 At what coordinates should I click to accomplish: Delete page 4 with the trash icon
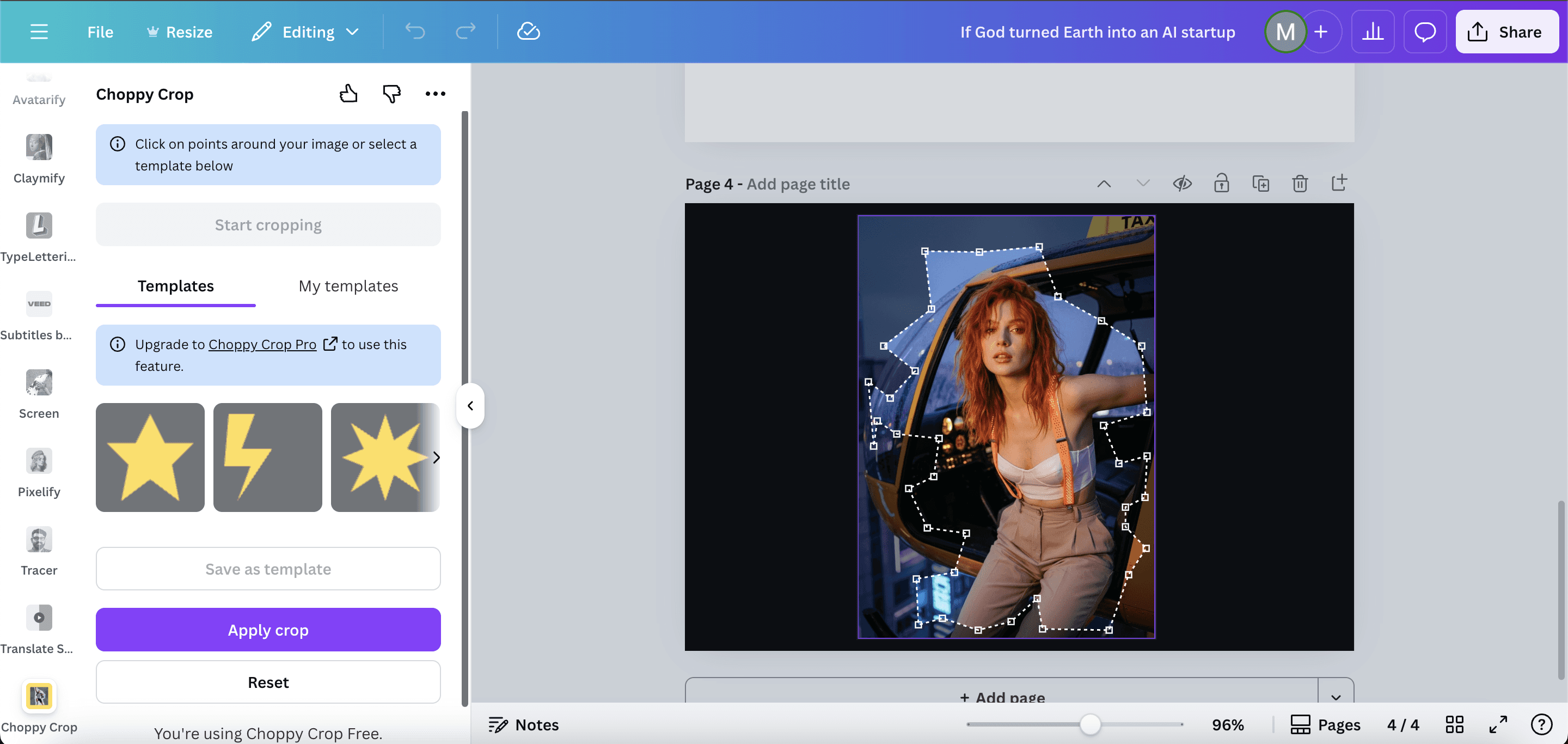(x=1300, y=183)
